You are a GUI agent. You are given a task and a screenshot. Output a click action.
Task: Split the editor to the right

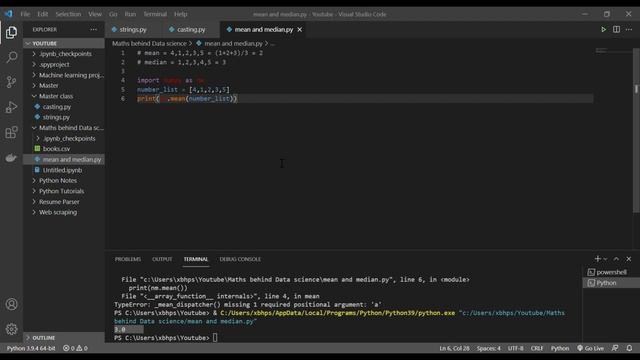616,29
